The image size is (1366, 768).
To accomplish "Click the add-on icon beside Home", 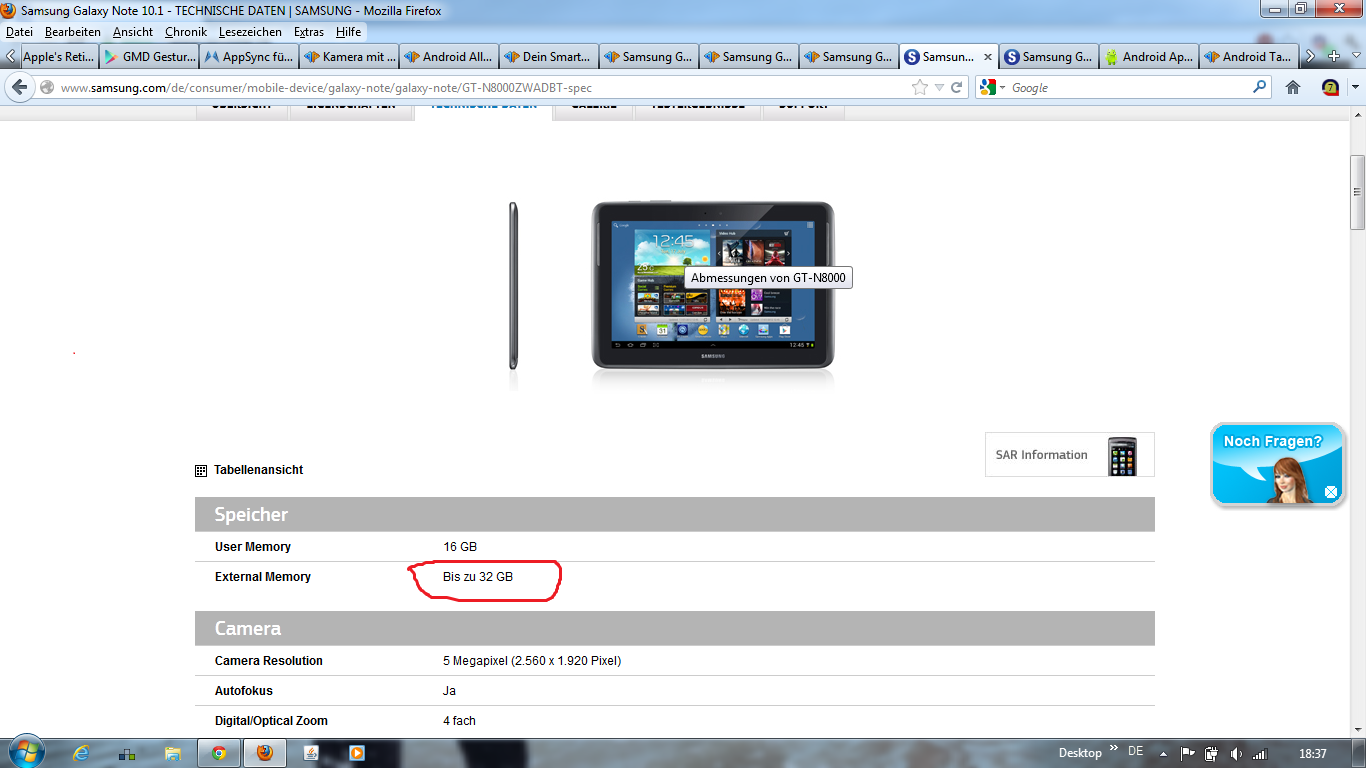I will click(x=1330, y=88).
